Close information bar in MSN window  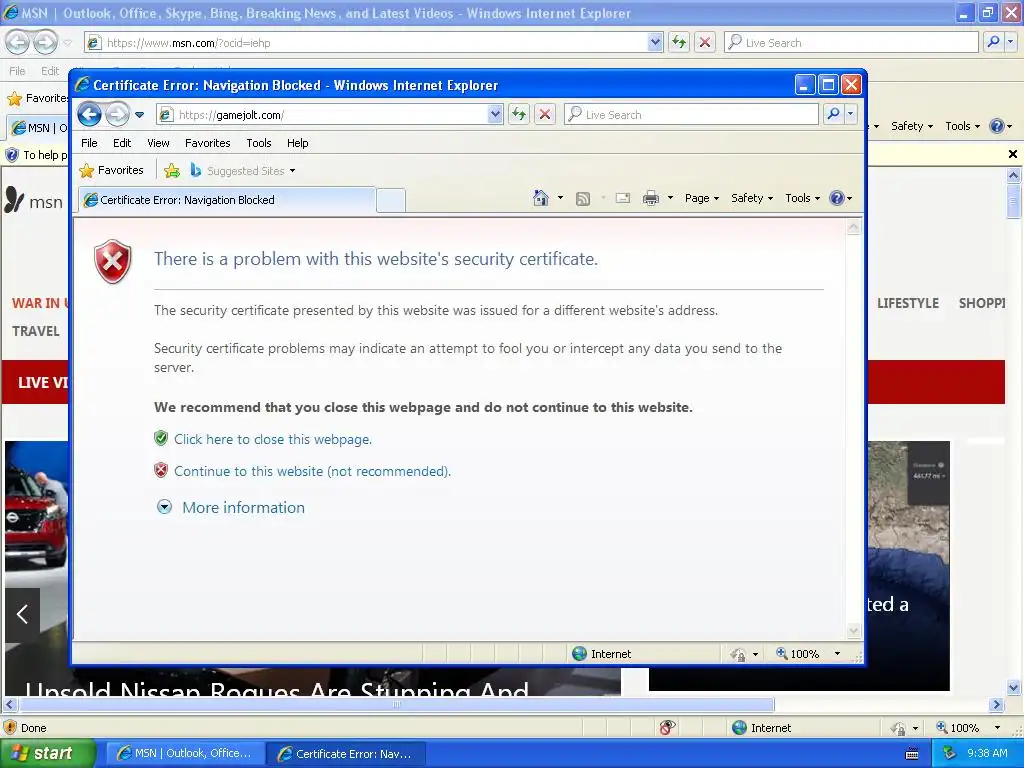1012,154
